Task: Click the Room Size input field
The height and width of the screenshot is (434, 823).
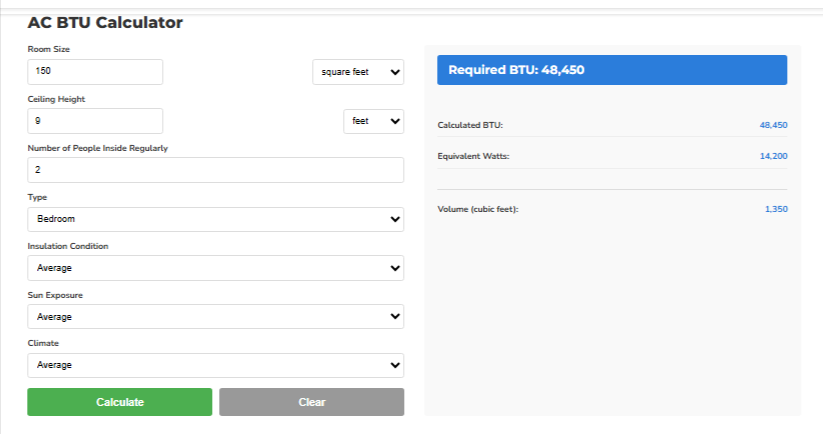Action: point(95,72)
